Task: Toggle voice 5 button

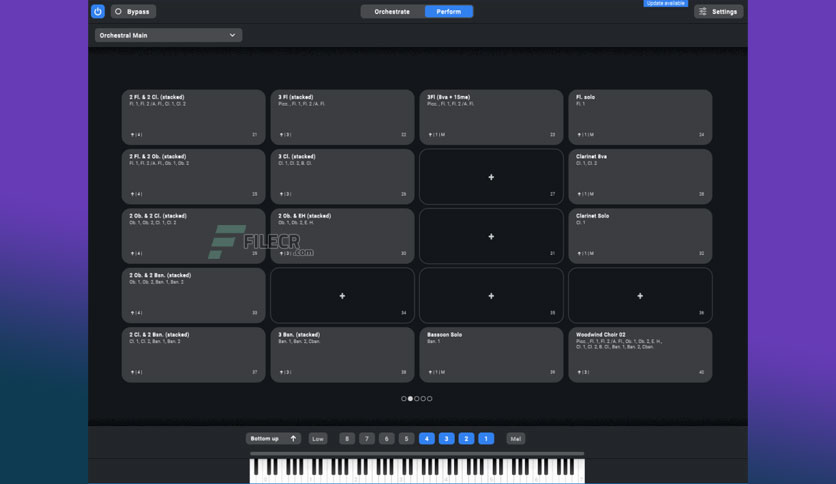Action: pos(406,439)
